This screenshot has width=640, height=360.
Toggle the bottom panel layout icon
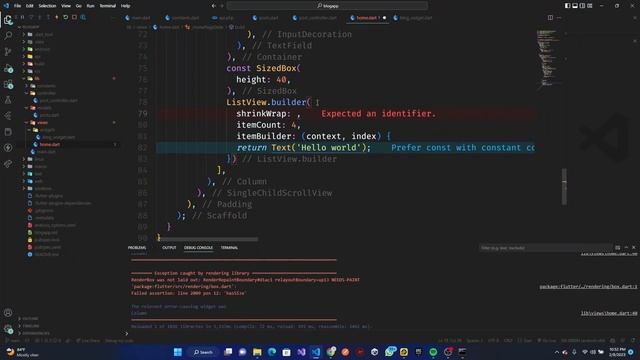tap(575, 6)
